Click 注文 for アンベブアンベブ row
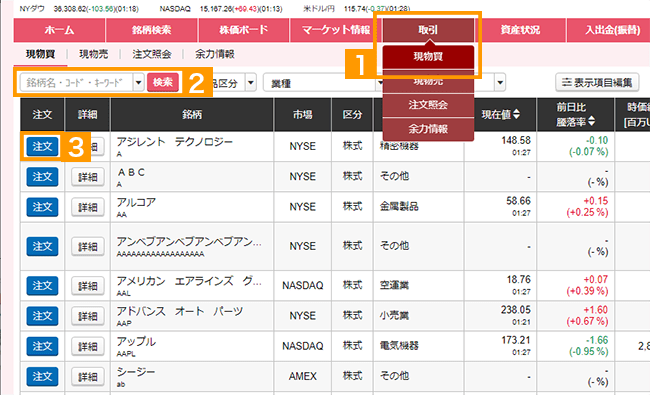The height and width of the screenshot is (395, 650). 42,246
